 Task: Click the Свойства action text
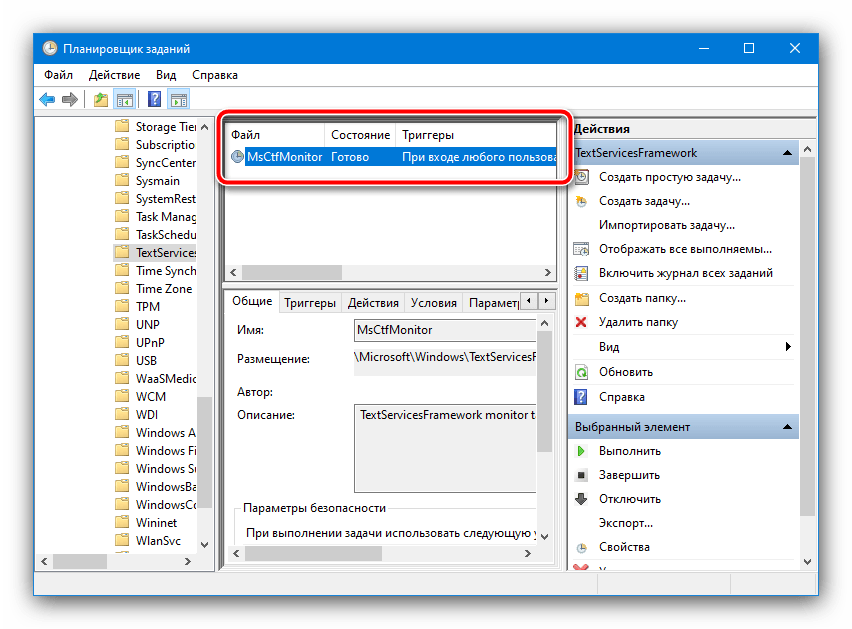(x=624, y=547)
